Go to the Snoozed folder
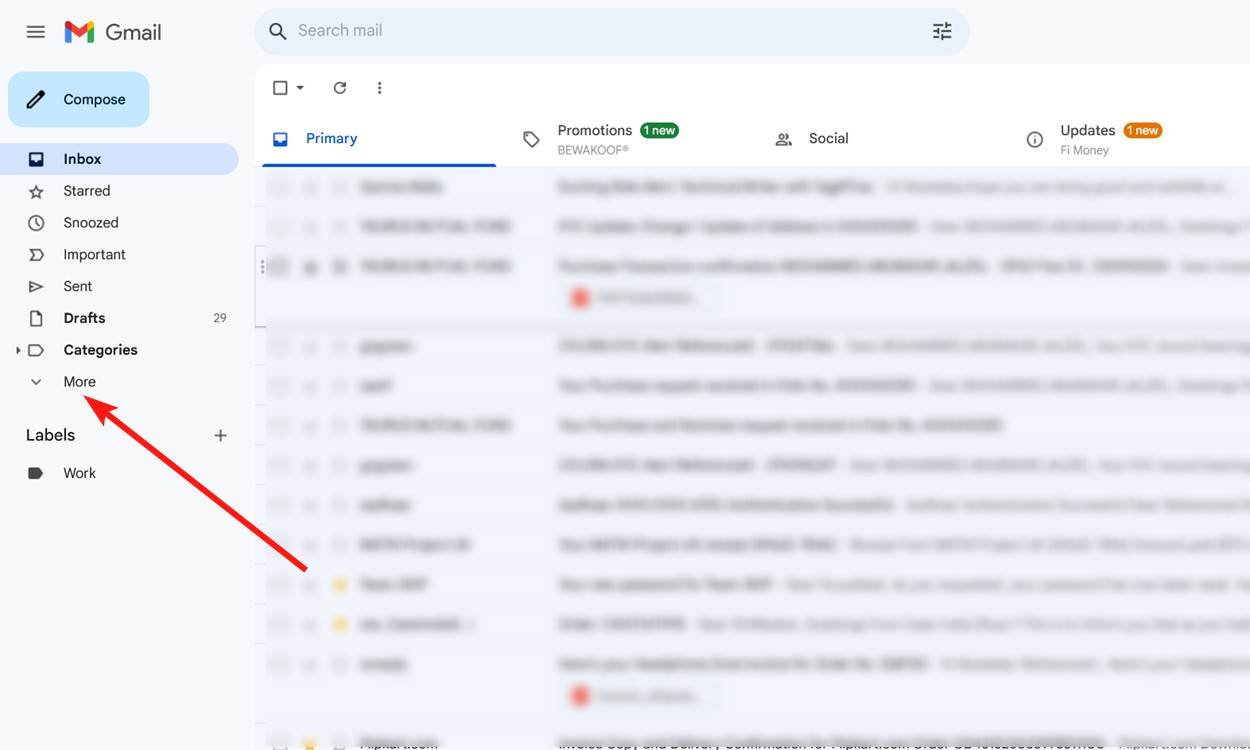1250x750 pixels. (91, 222)
